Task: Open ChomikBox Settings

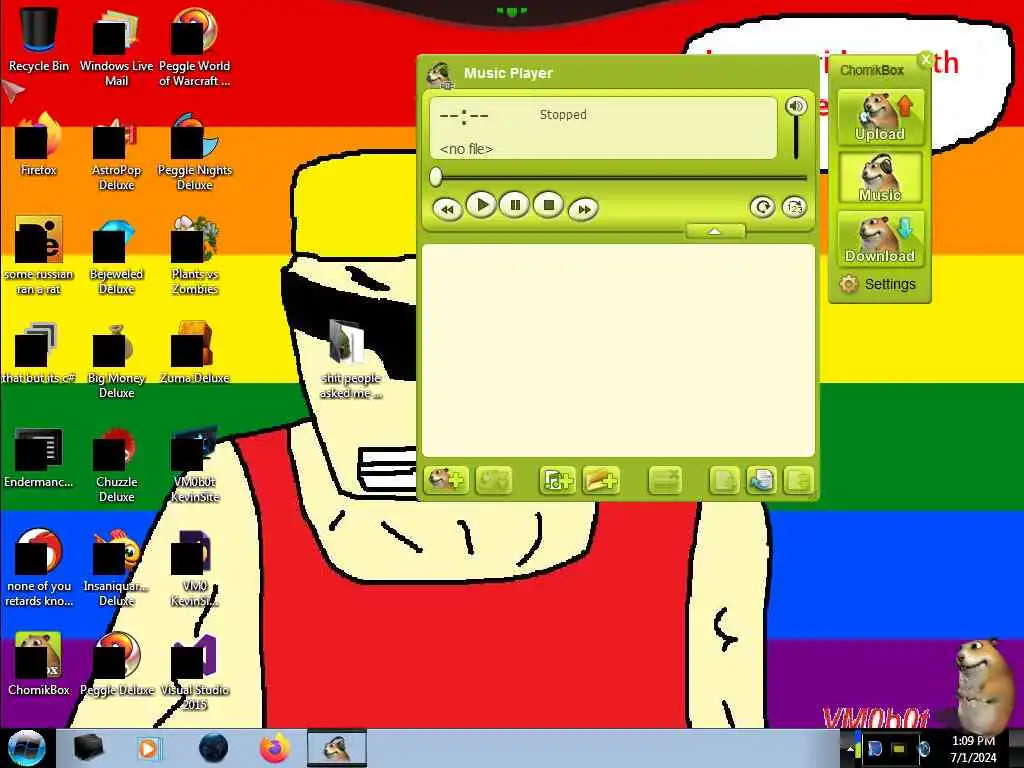Action: tap(878, 284)
